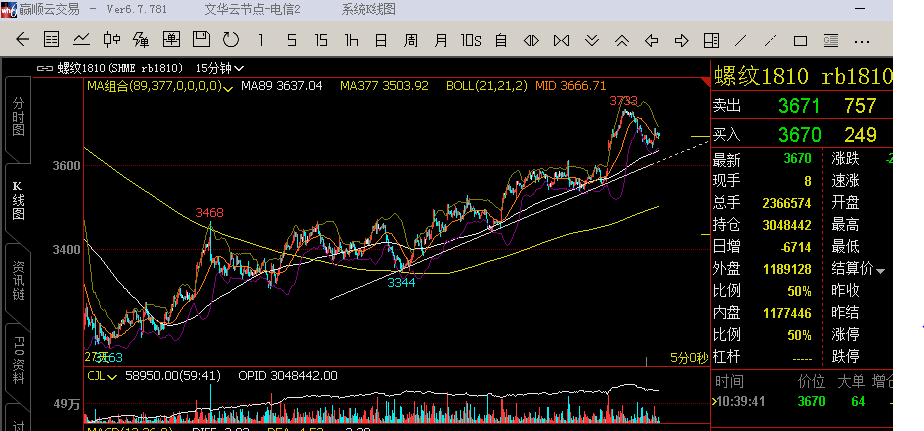Screen dimensions: 924x431
Task: Click the back arrow toolbar icon
Action: pyautogui.click(x=22, y=40)
